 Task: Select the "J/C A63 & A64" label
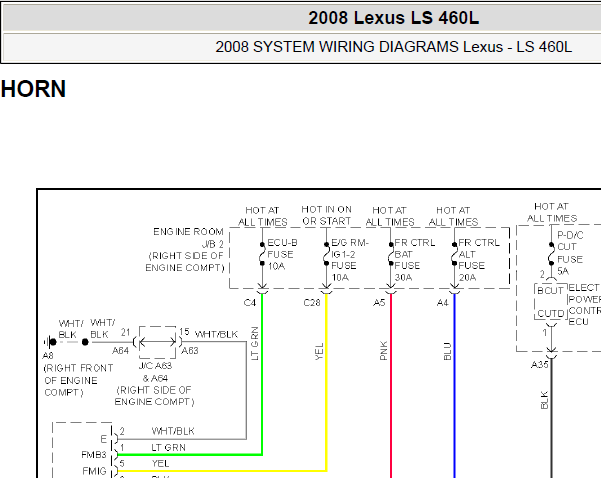tap(155, 372)
